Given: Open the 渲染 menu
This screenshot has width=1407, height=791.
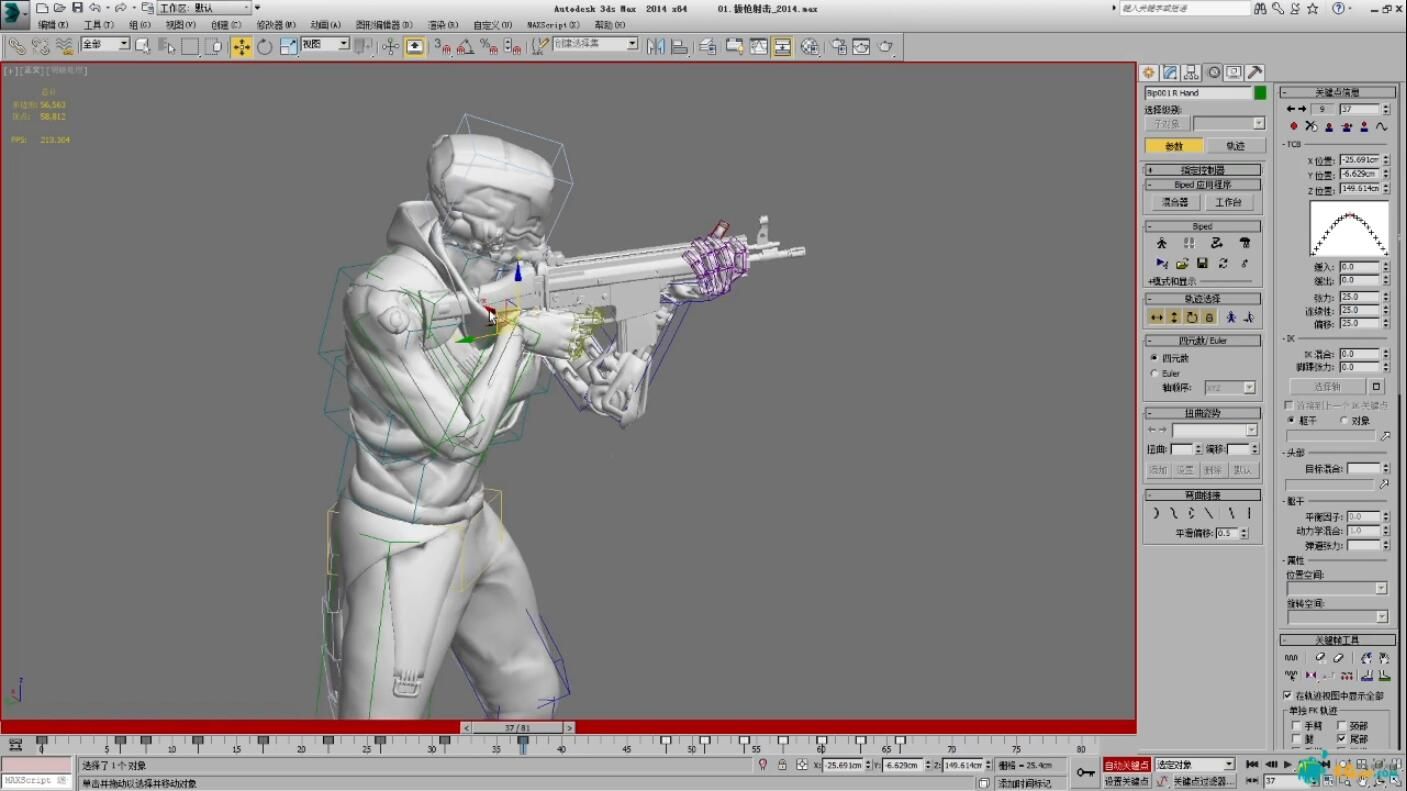Looking at the screenshot, I should [x=443, y=24].
